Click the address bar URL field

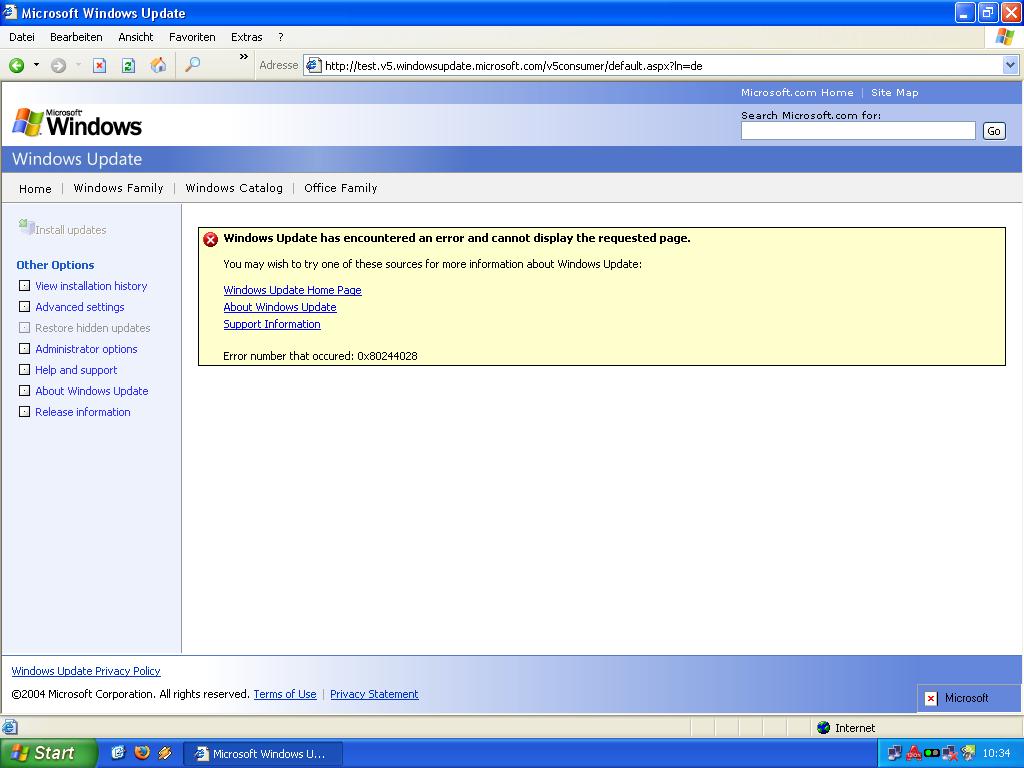coord(662,65)
